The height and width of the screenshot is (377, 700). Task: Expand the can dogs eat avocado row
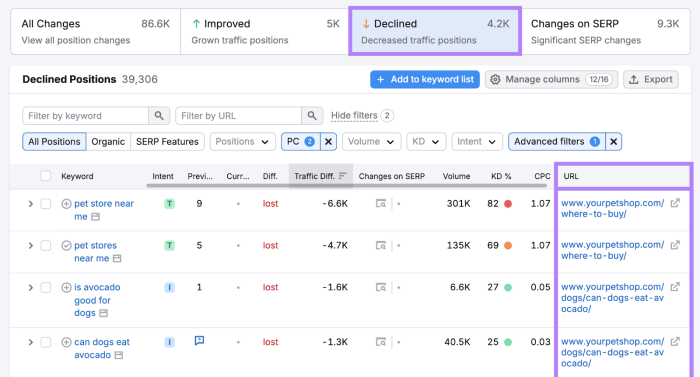(30, 342)
